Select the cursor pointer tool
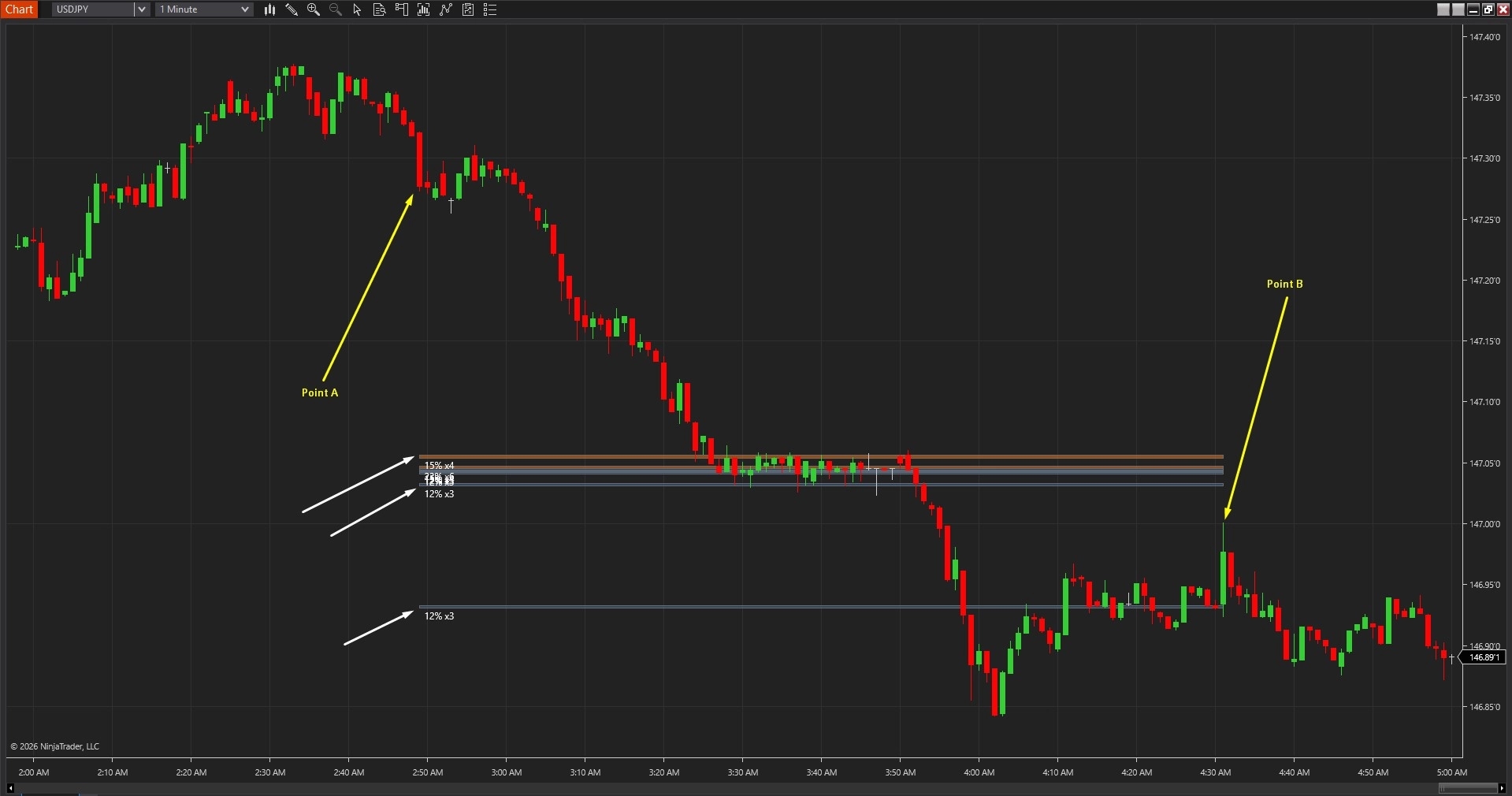Screen dimensions: 1512x796 [x=357, y=9]
